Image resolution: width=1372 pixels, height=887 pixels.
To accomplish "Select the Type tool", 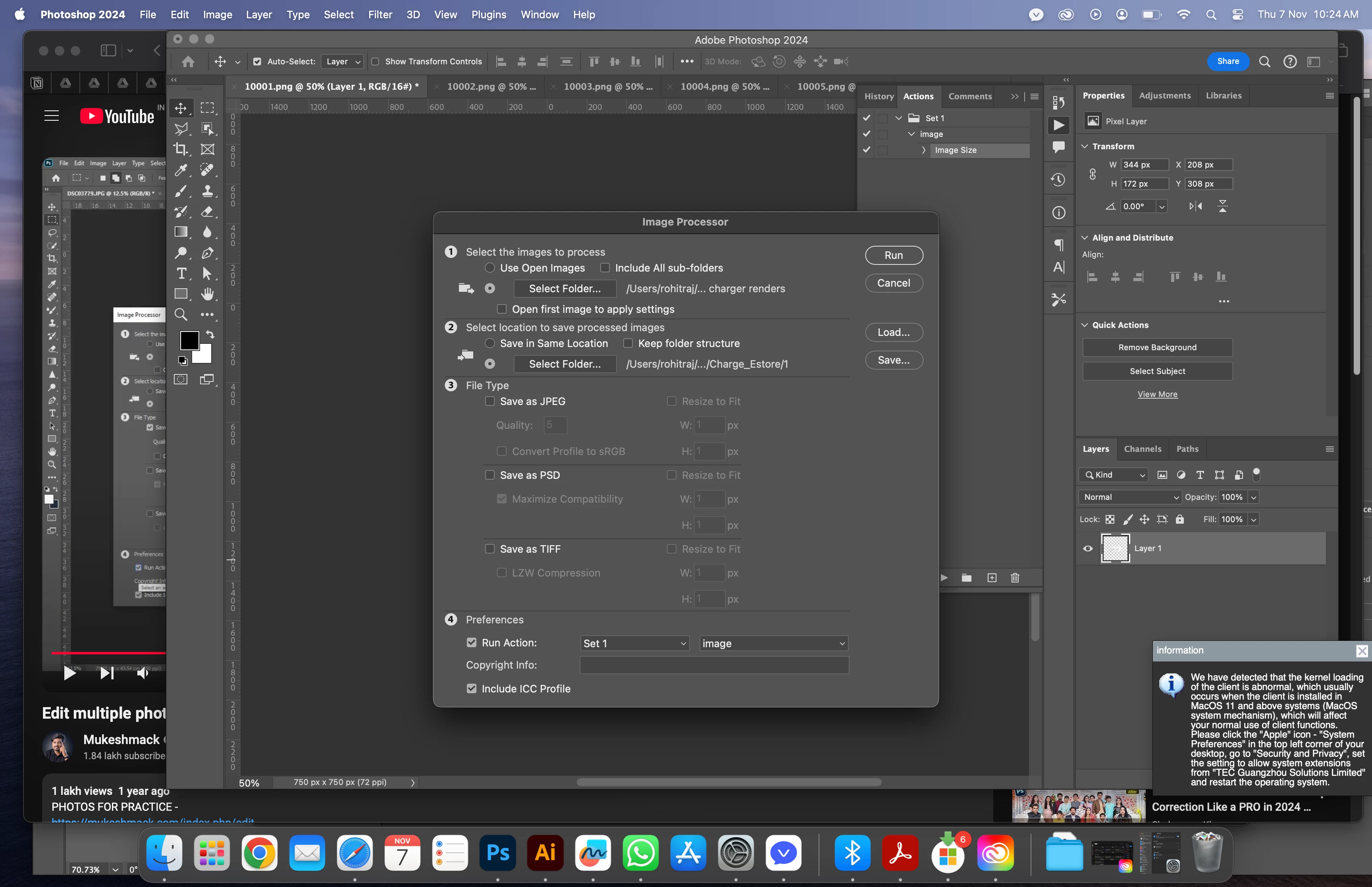I will [181, 273].
